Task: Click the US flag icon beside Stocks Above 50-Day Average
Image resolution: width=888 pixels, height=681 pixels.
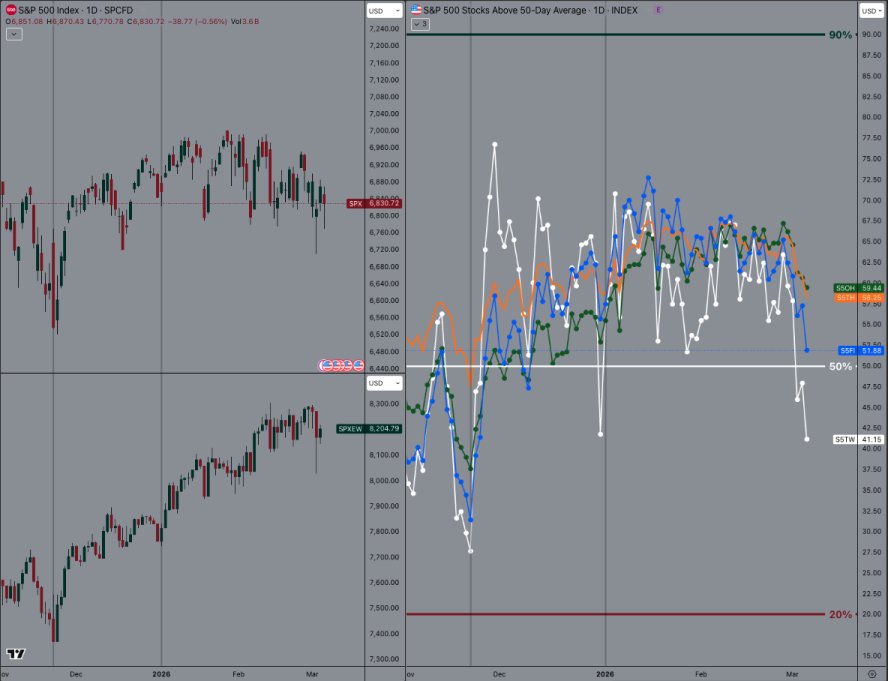Action: [416, 10]
